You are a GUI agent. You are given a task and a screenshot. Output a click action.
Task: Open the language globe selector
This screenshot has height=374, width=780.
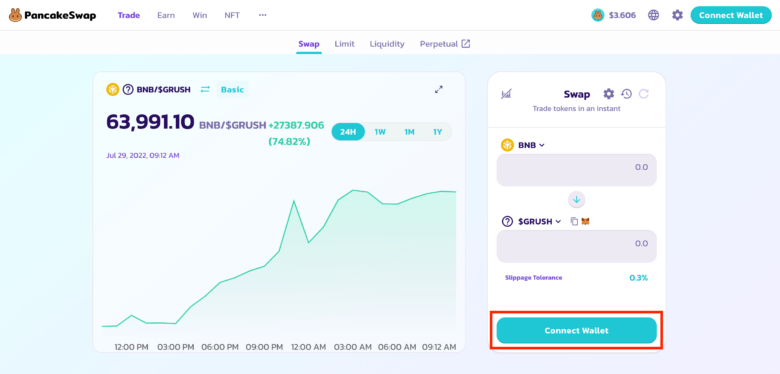coord(653,15)
